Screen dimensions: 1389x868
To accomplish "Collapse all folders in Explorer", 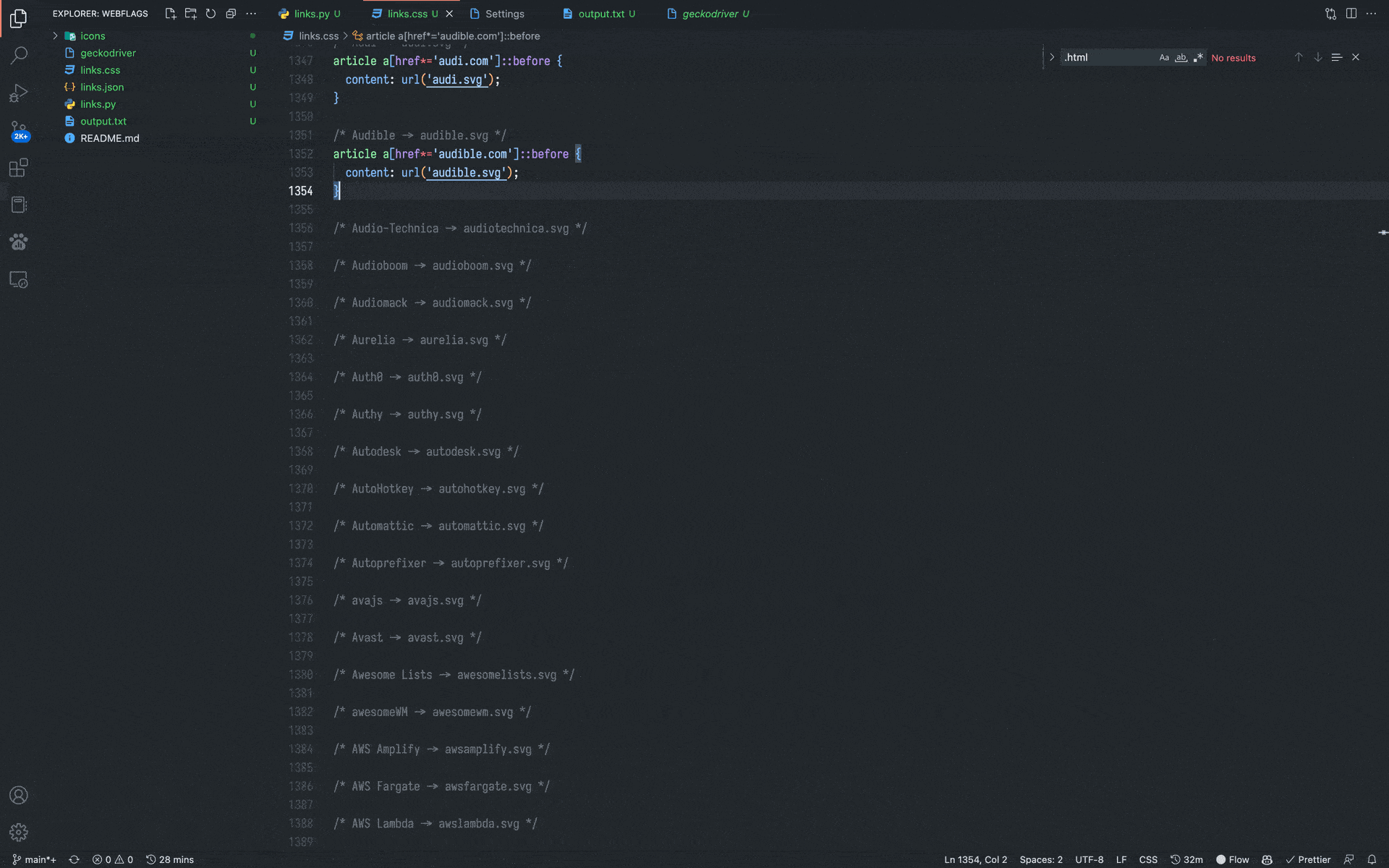I will [231, 14].
